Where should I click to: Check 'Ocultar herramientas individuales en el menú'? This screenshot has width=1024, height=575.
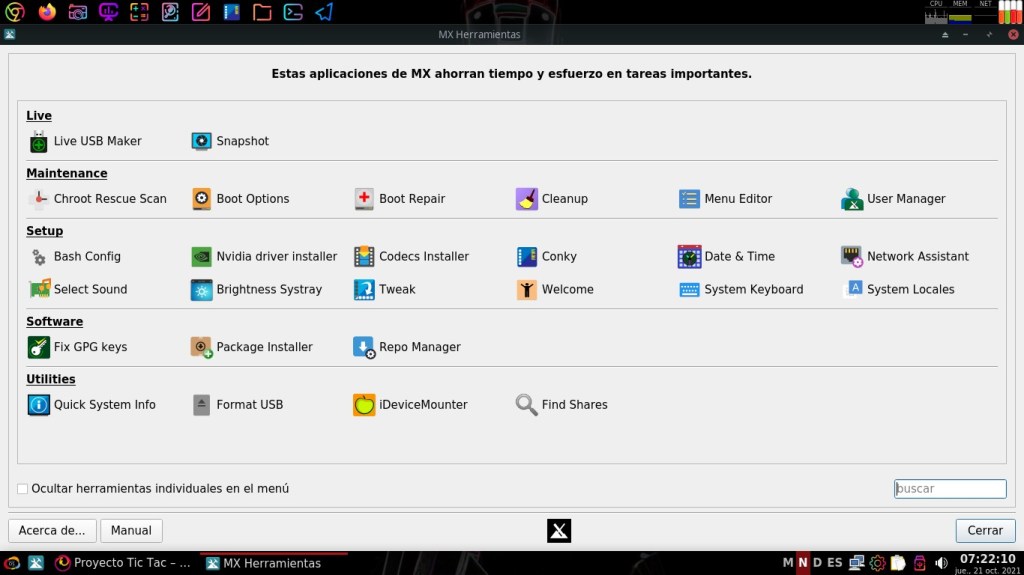[23, 489]
